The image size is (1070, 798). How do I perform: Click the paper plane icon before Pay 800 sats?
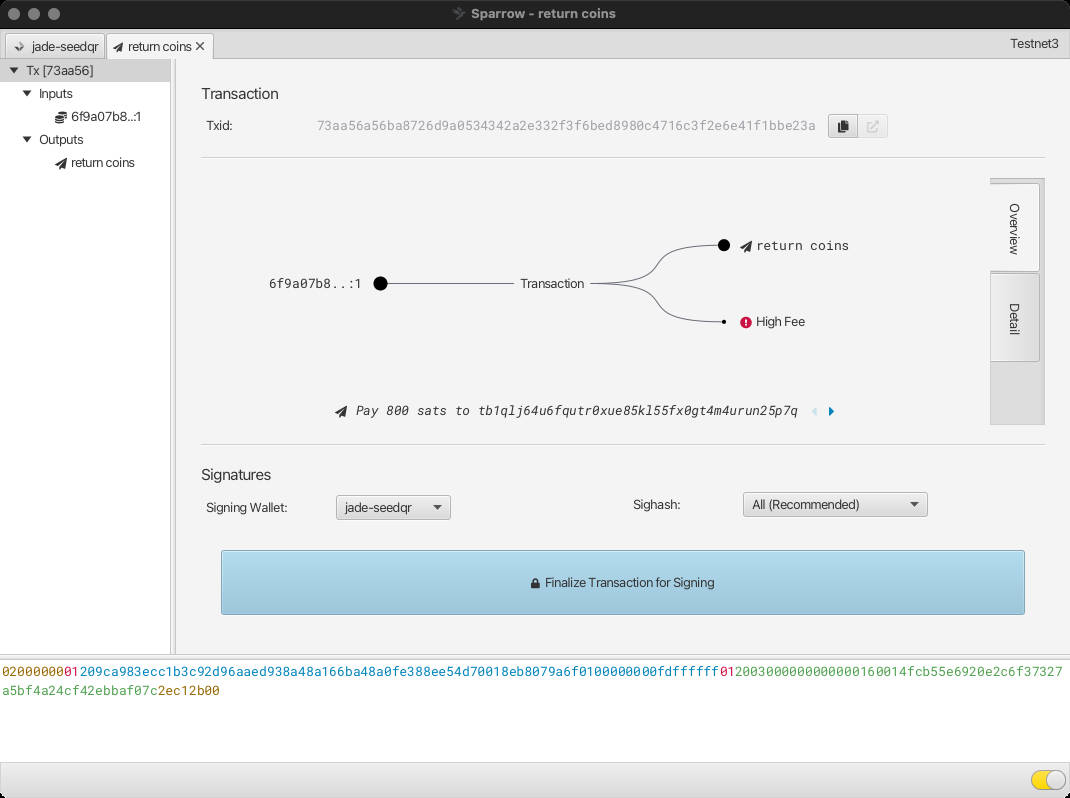(341, 412)
